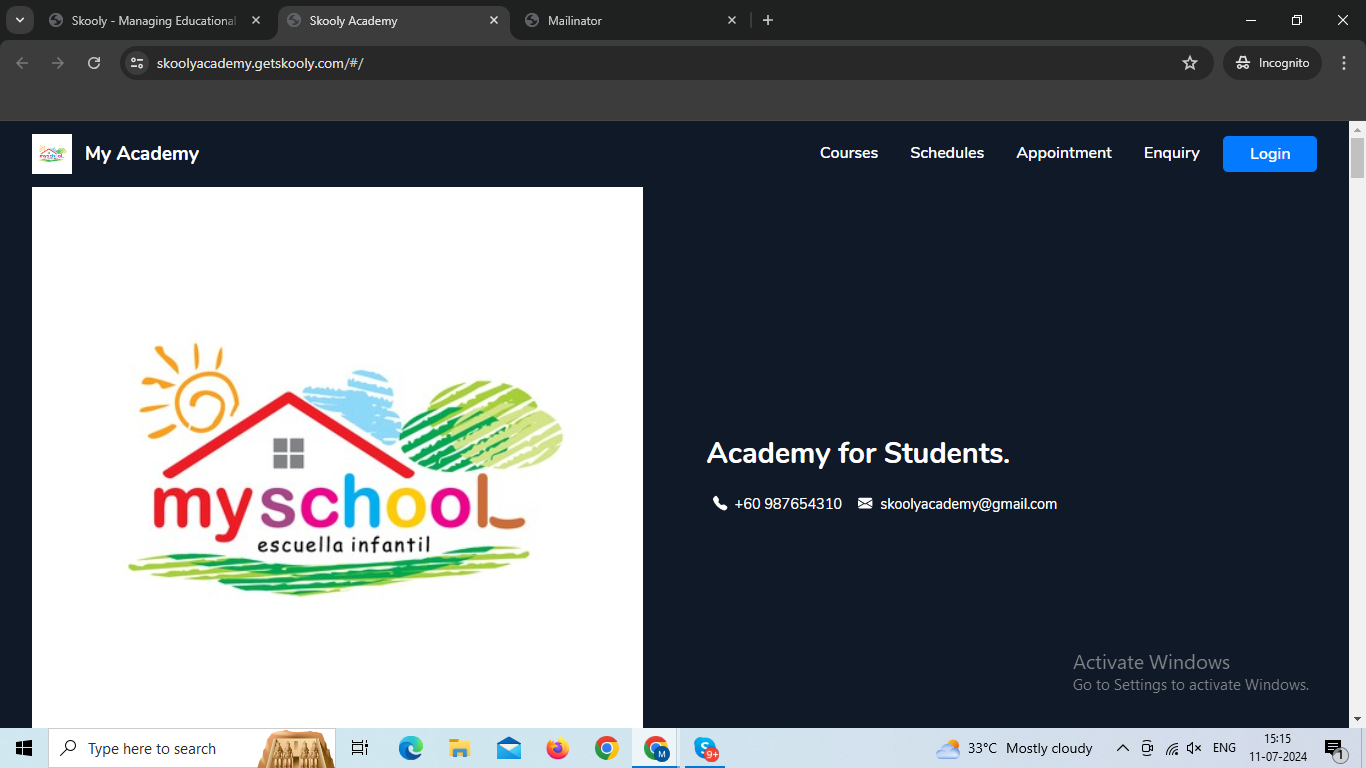The width and height of the screenshot is (1366, 768).
Task: Open File Explorer from taskbar
Action: (460, 748)
